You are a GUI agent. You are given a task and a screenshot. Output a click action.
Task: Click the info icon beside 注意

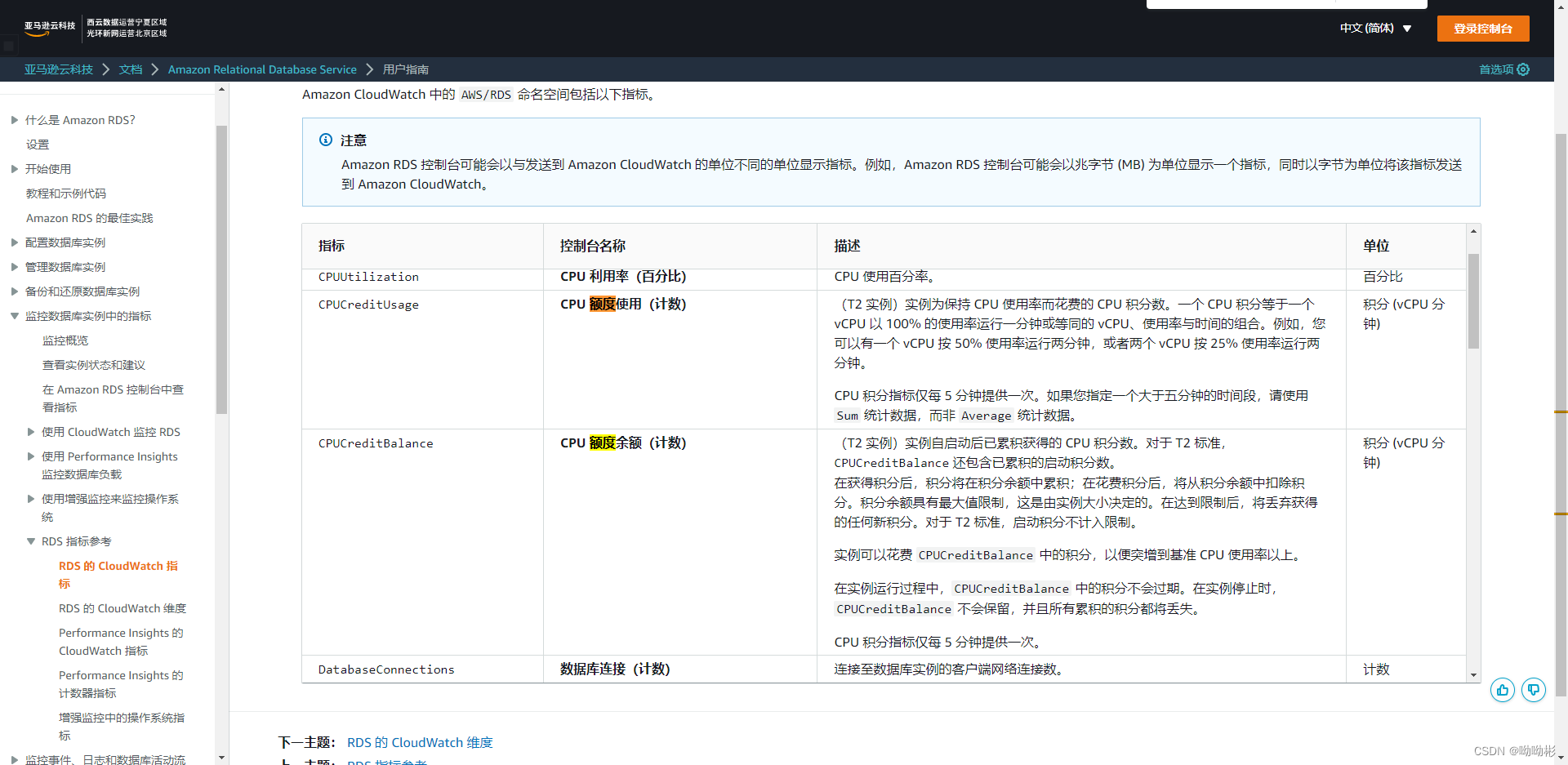[326, 140]
